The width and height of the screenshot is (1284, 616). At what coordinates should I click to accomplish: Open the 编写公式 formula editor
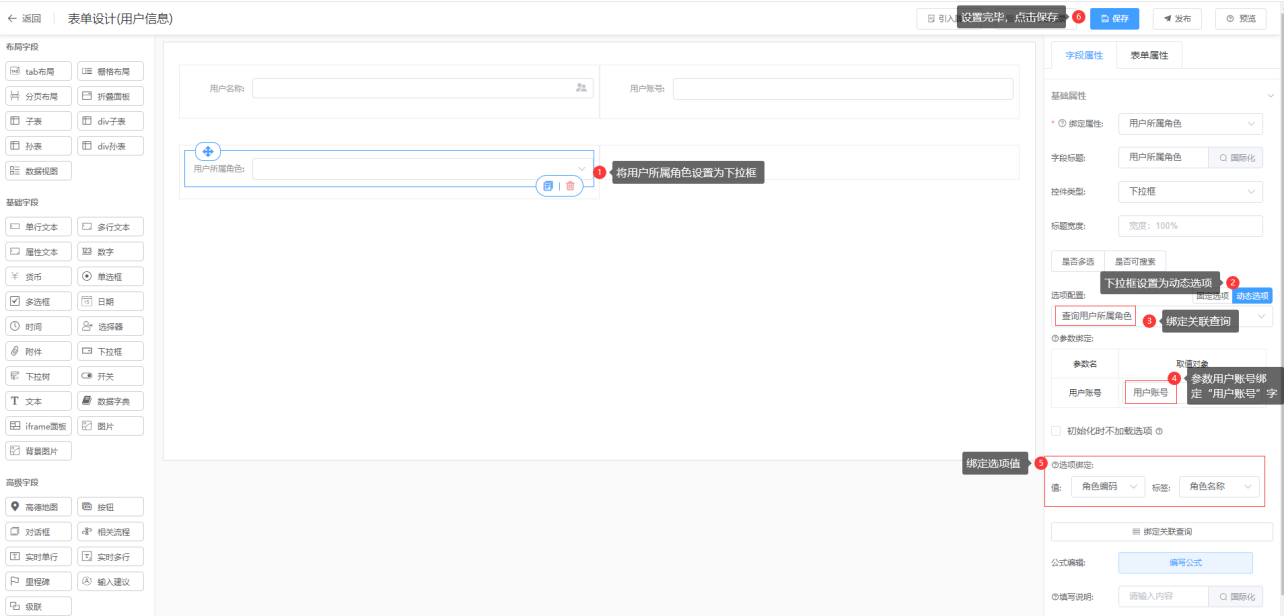pyautogui.click(x=1185, y=563)
